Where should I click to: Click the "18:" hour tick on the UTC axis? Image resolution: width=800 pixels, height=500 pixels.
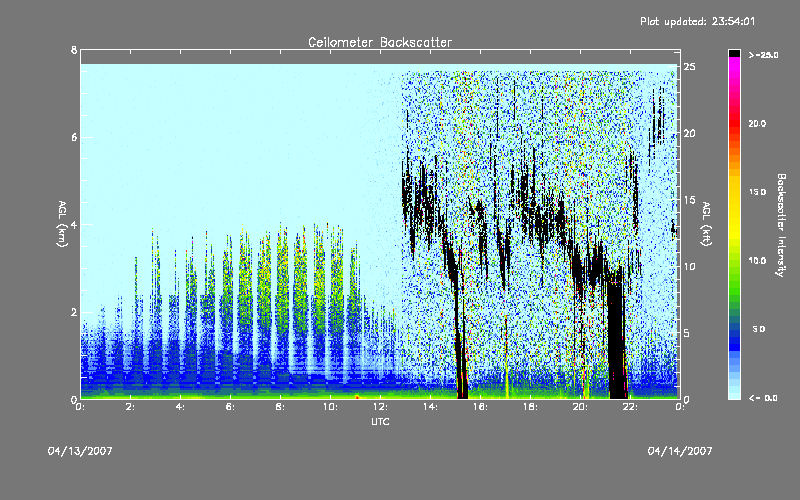coord(531,407)
